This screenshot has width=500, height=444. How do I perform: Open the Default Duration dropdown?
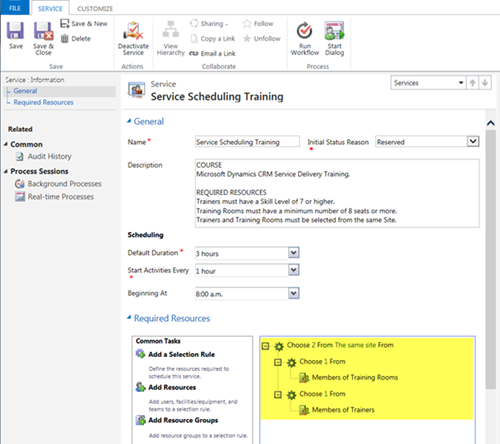293,253
